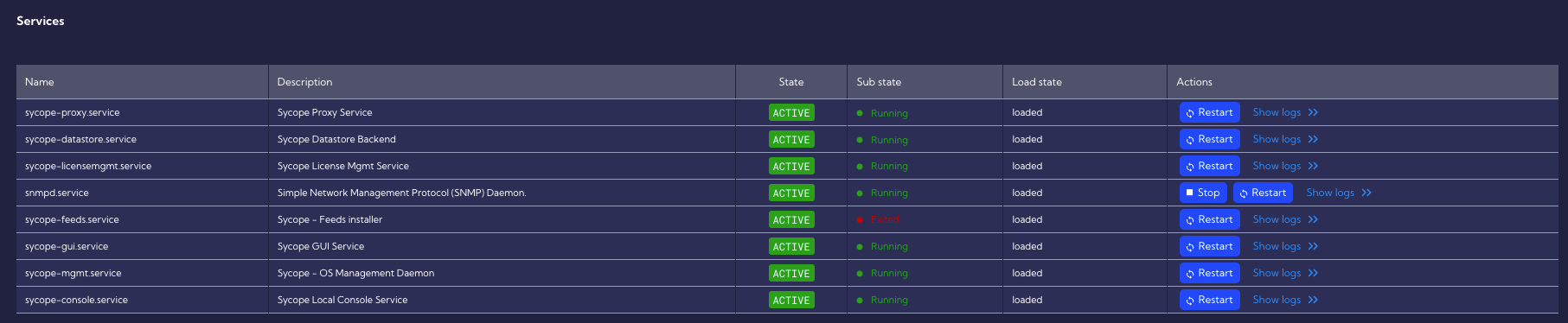Restart snmpd.service daemon
The height and width of the screenshot is (323, 1568).
pos(1263,193)
